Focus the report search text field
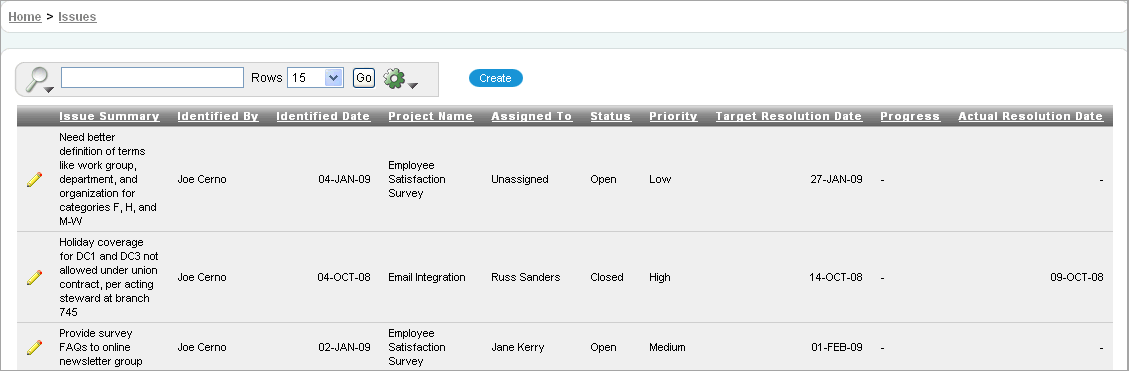1129x371 pixels. coord(153,78)
